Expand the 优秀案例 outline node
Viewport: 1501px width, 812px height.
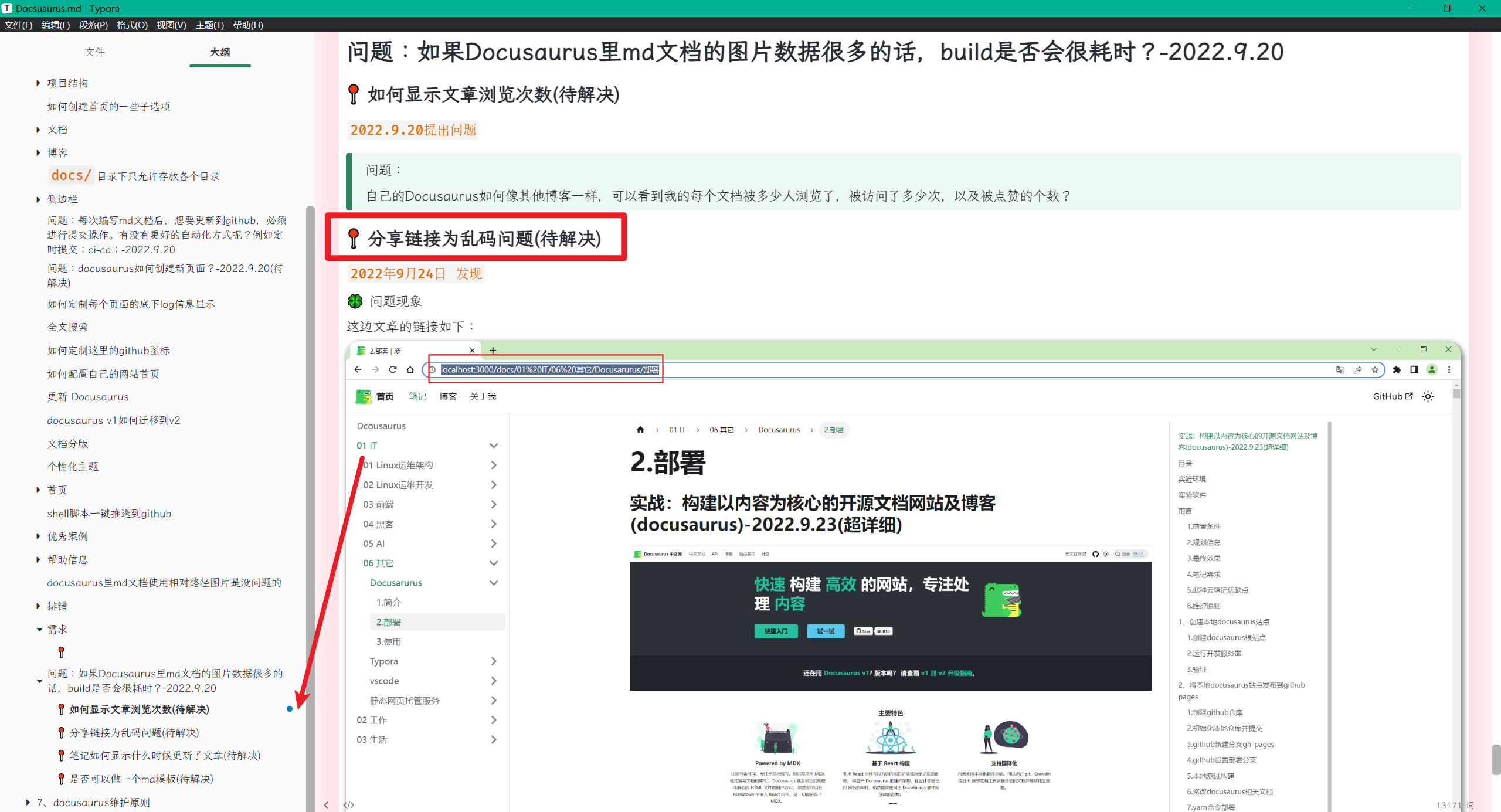[x=38, y=536]
